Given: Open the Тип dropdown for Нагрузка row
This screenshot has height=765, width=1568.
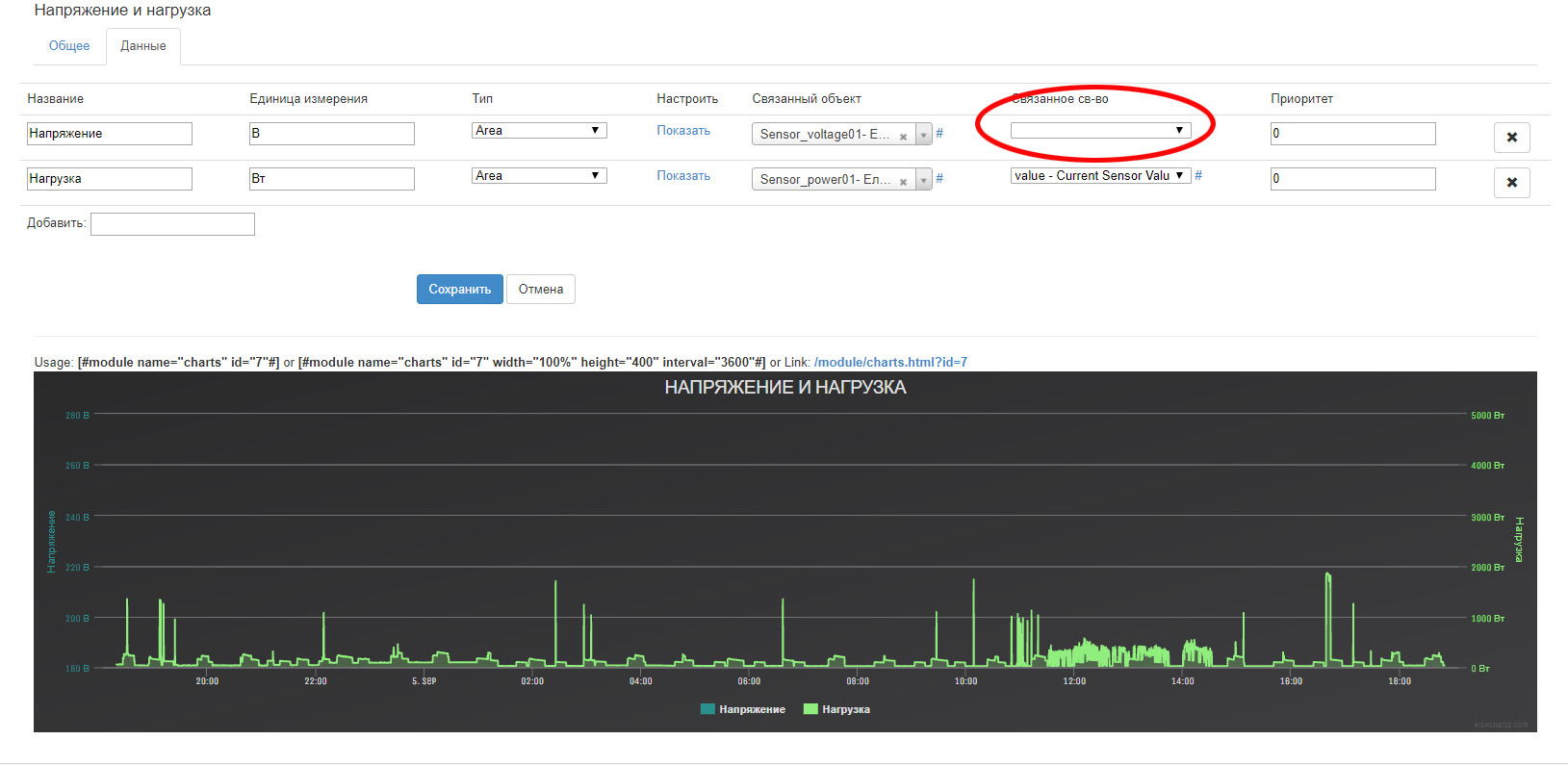Looking at the screenshot, I should click(538, 176).
